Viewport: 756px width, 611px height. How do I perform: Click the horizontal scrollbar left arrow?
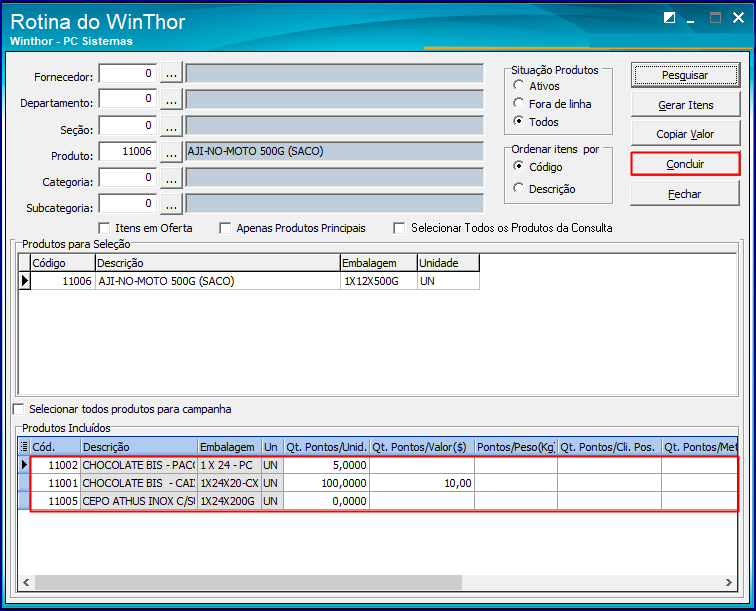pyautogui.click(x=27, y=583)
